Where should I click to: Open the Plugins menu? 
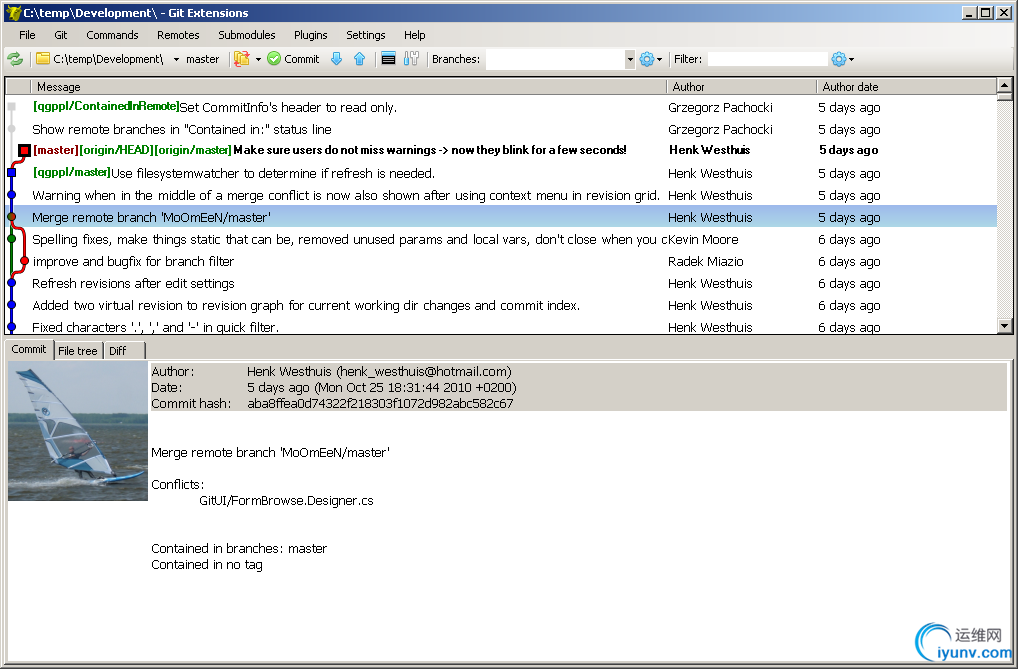coord(311,35)
